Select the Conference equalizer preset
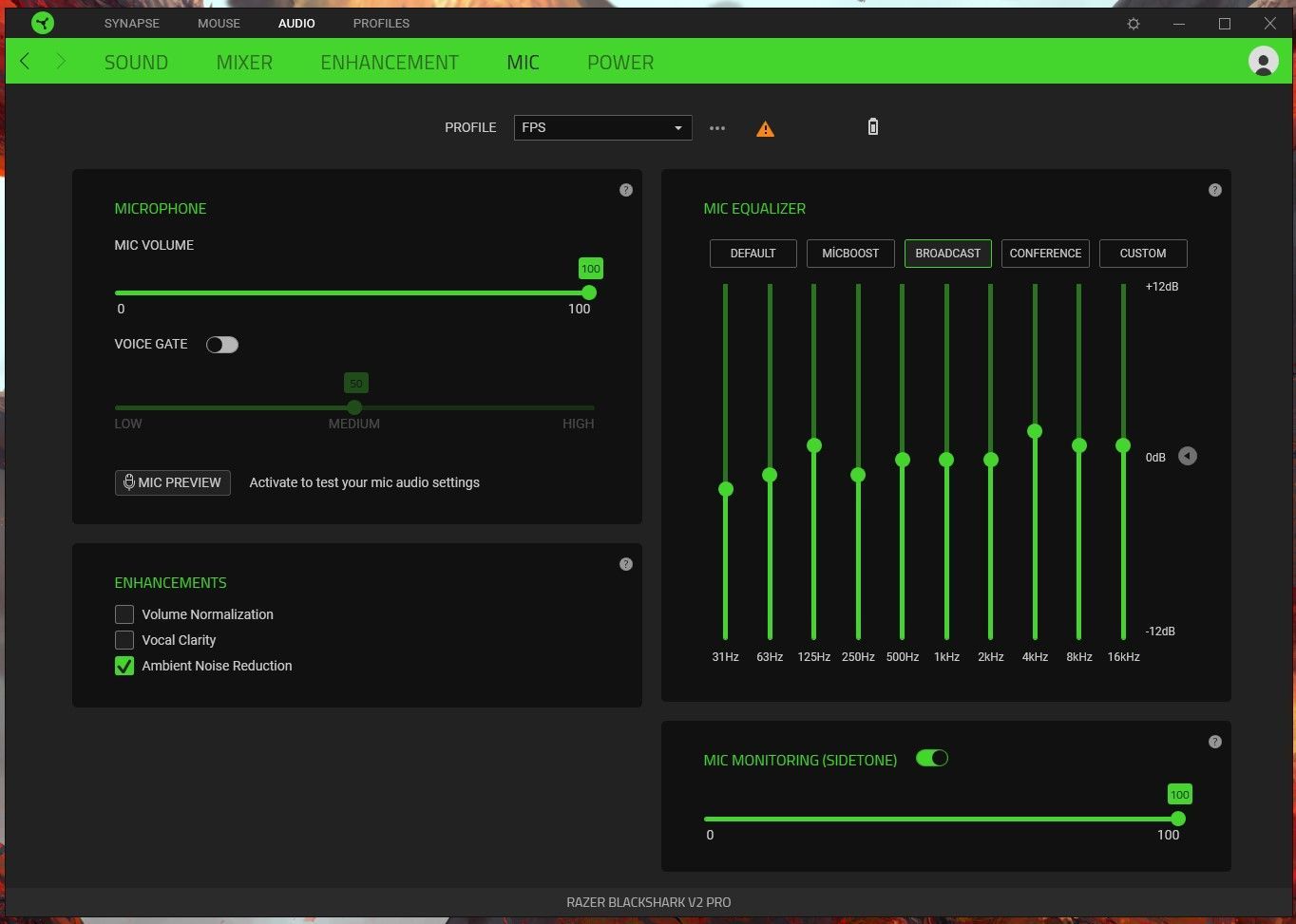 1045,254
